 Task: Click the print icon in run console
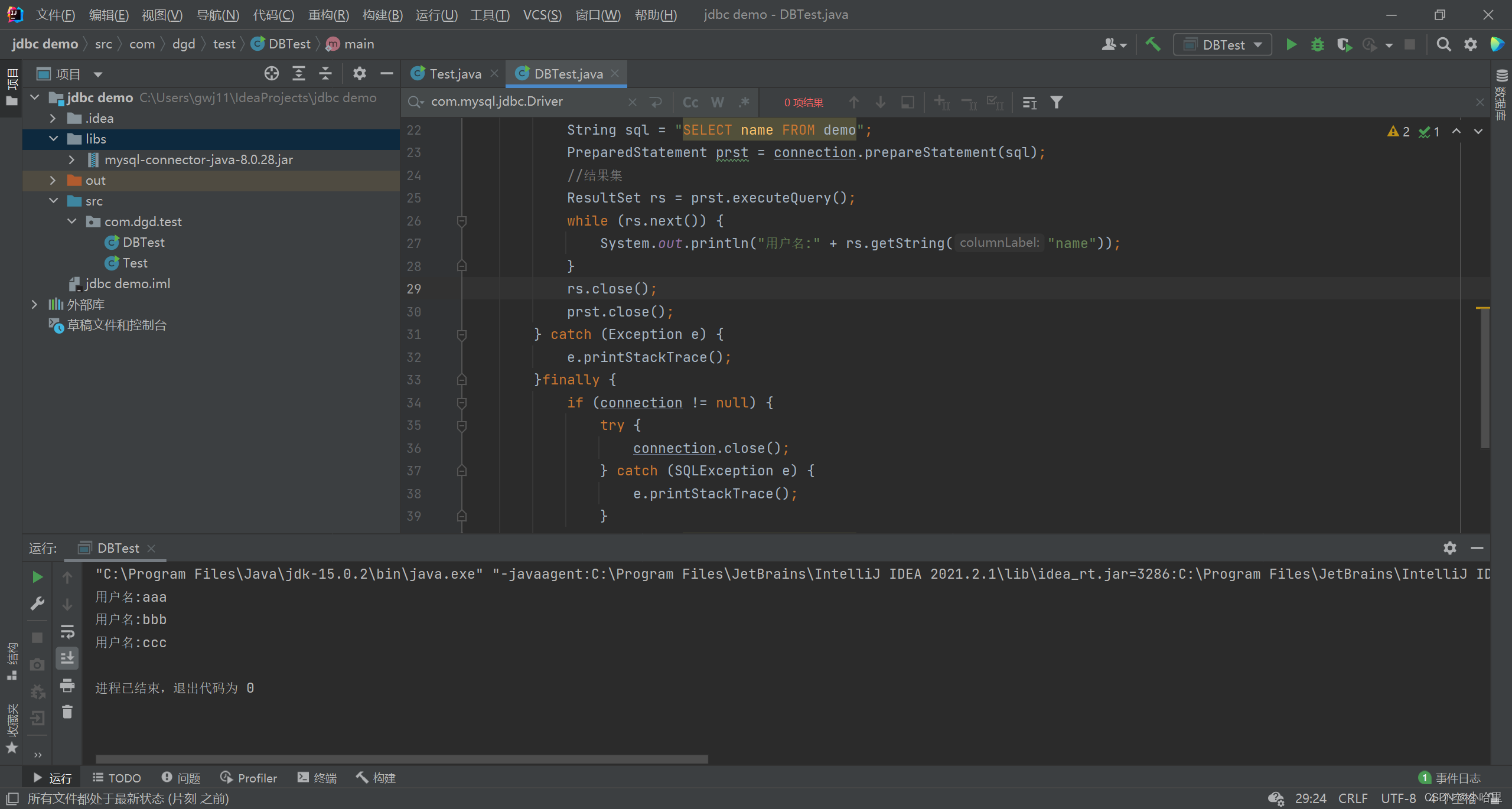coord(67,686)
